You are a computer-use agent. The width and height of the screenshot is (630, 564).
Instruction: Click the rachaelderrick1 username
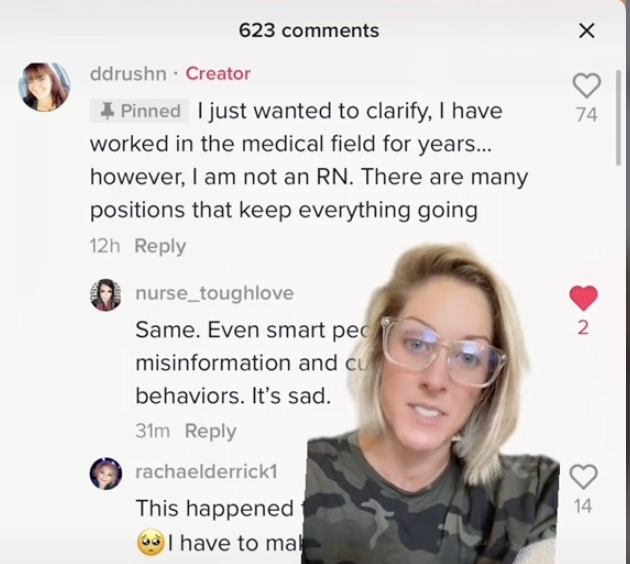coord(206,471)
